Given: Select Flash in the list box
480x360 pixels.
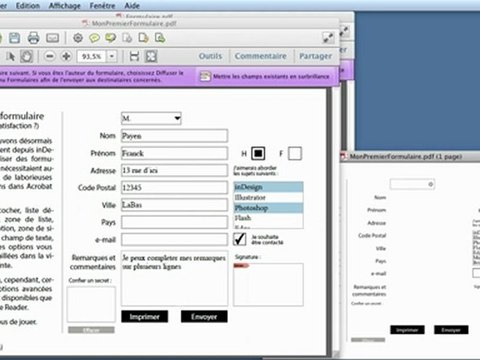Looking at the screenshot, I should point(268,218).
